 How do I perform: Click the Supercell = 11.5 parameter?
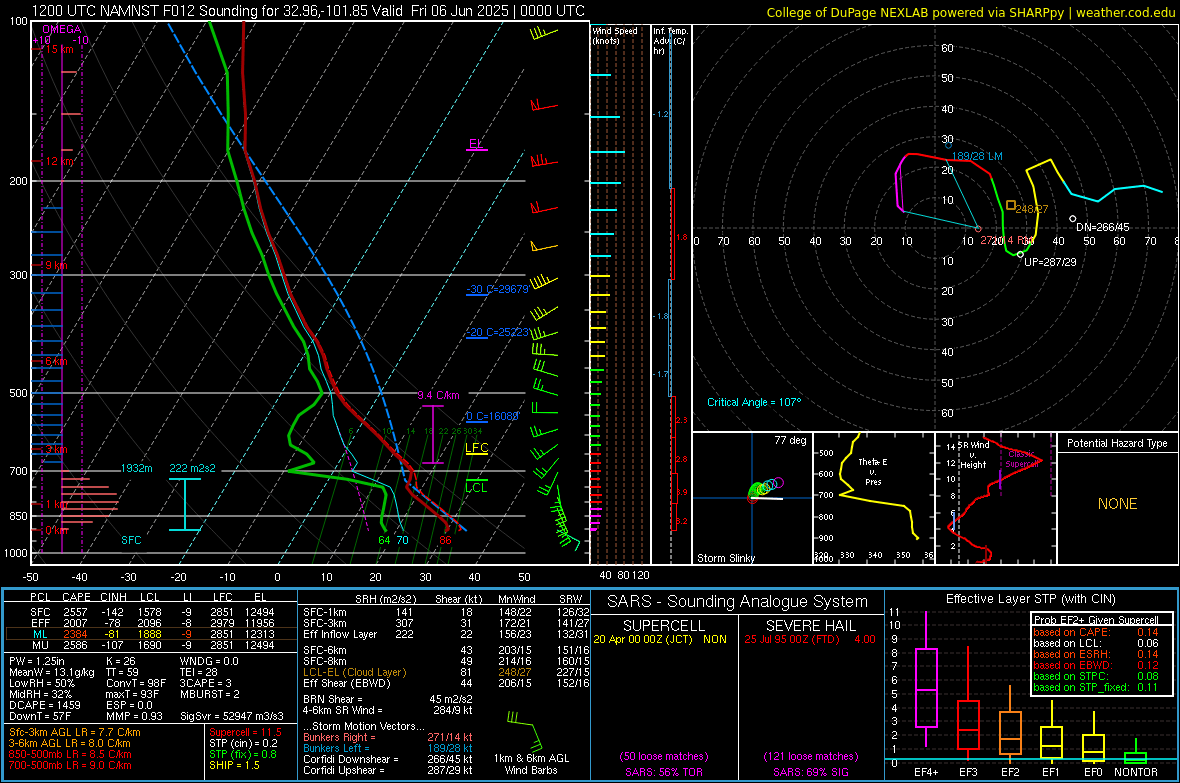coord(245,732)
